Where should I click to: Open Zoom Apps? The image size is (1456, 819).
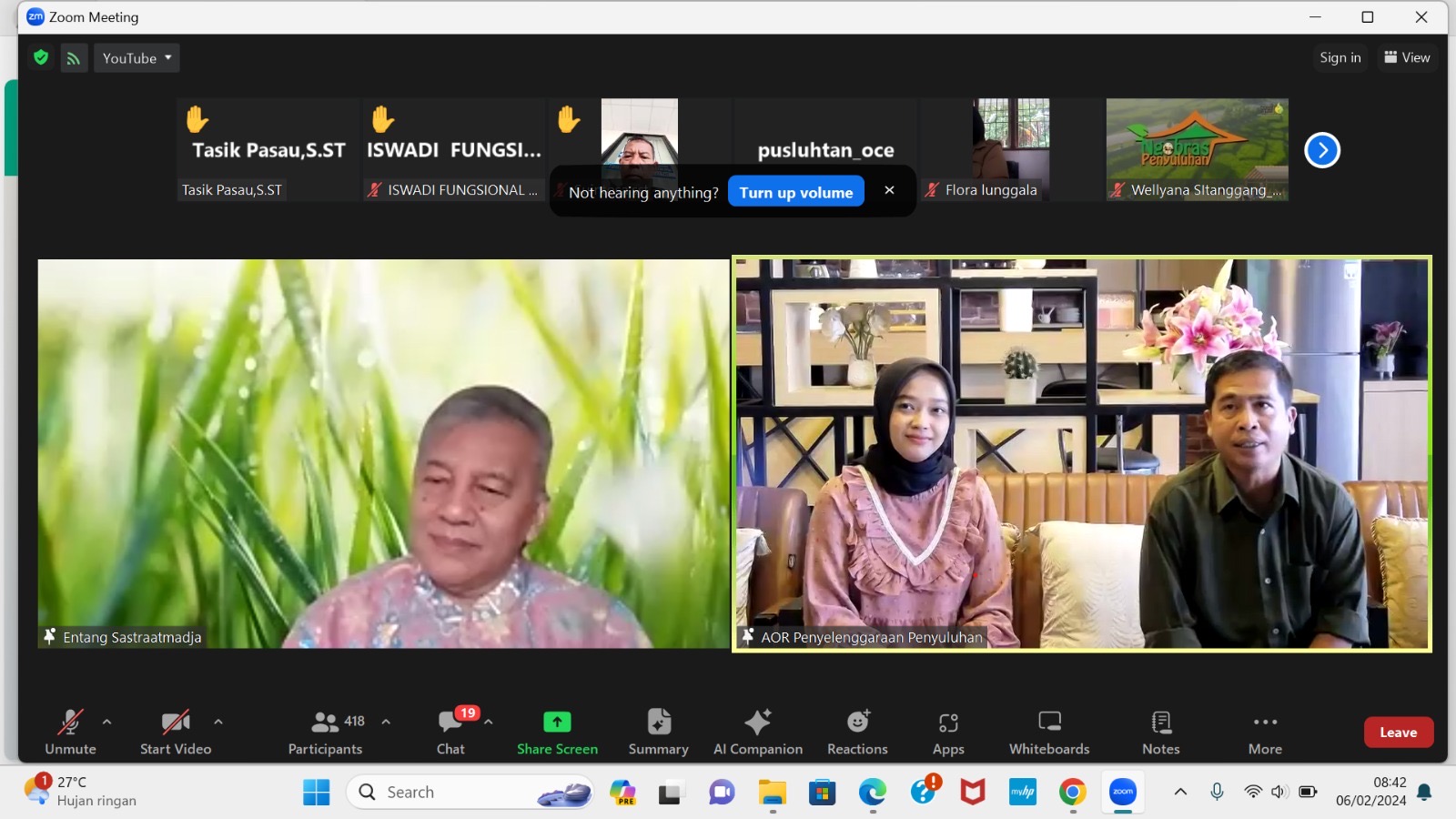pyautogui.click(x=947, y=731)
